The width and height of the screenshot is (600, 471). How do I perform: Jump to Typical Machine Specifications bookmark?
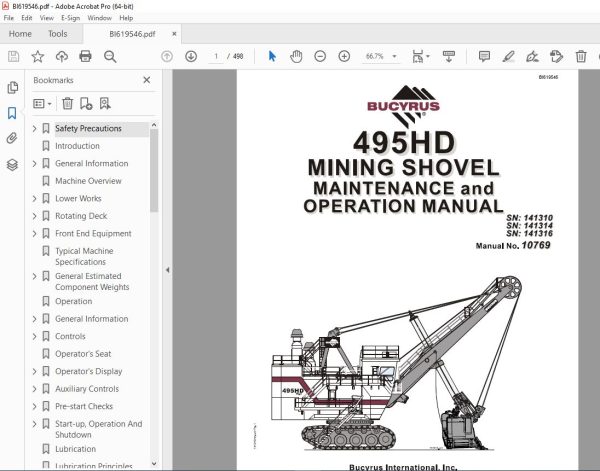(x=84, y=256)
